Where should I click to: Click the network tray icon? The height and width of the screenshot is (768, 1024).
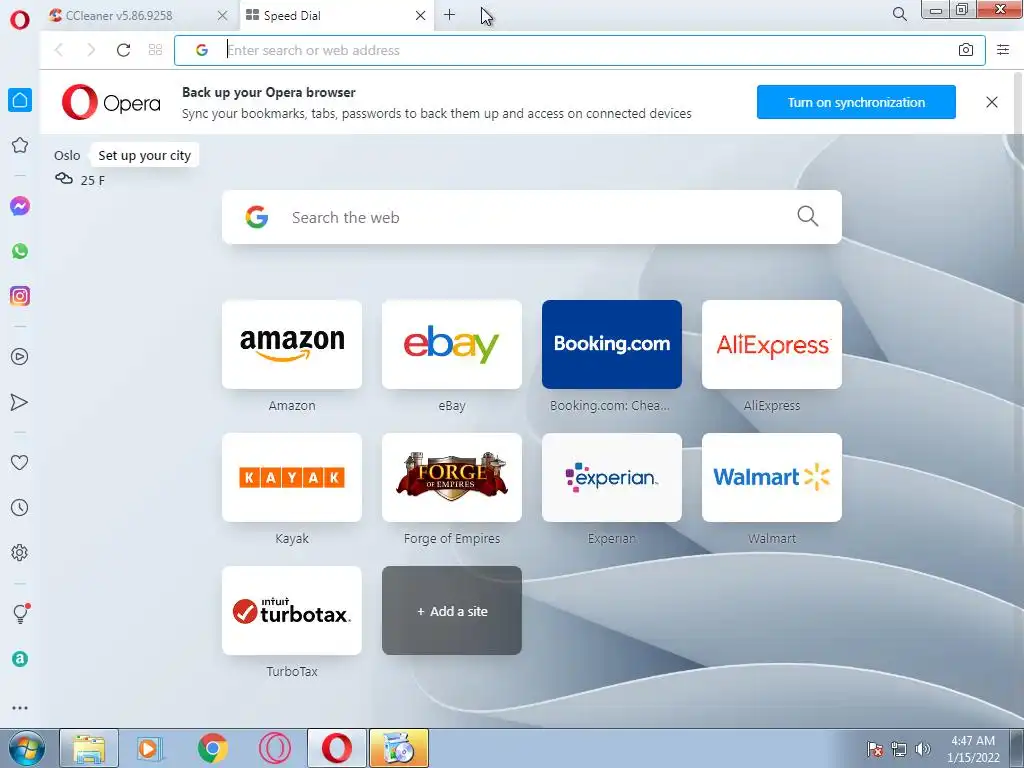[x=899, y=749]
